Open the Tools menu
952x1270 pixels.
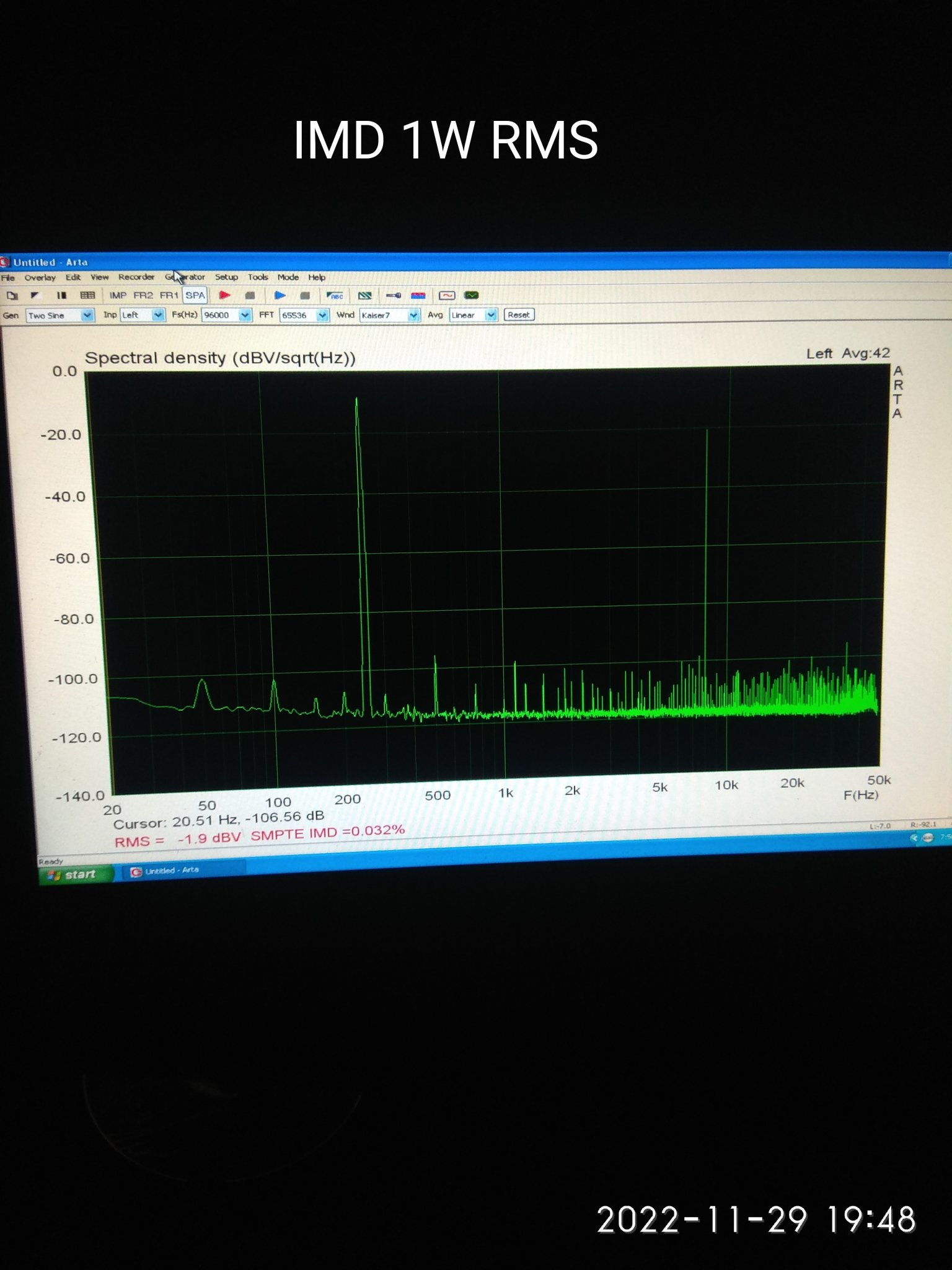tap(258, 277)
